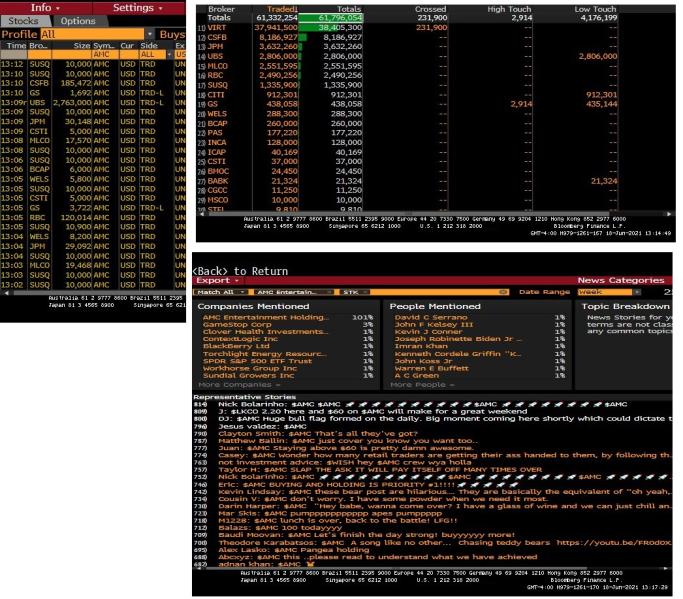Screen dimensions: 683x599
Task: Open M1228's 'lunch is over' story
Action: pyautogui.click(x=338, y=521)
